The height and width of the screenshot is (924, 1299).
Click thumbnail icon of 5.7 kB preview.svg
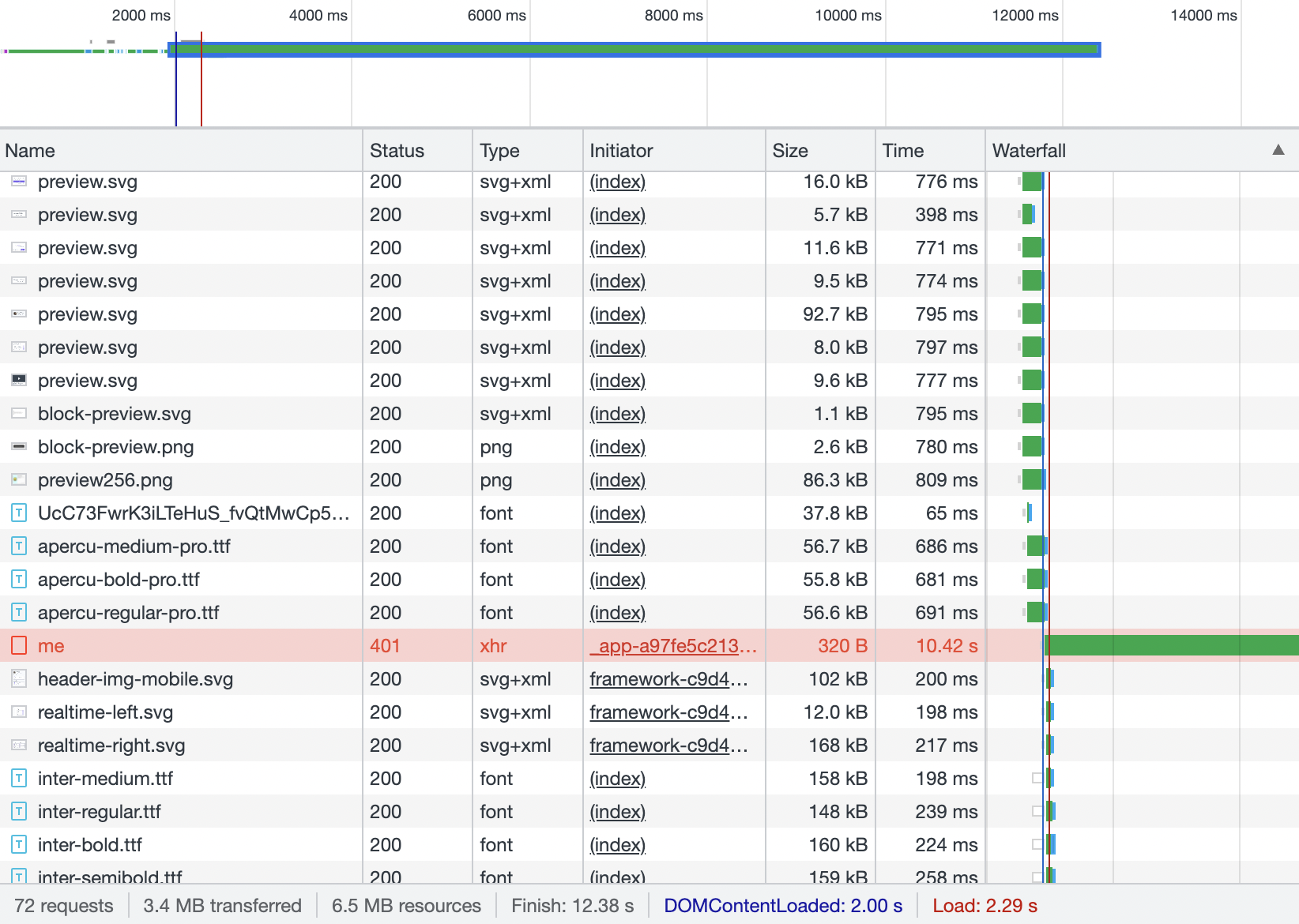click(x=19, y=214)
